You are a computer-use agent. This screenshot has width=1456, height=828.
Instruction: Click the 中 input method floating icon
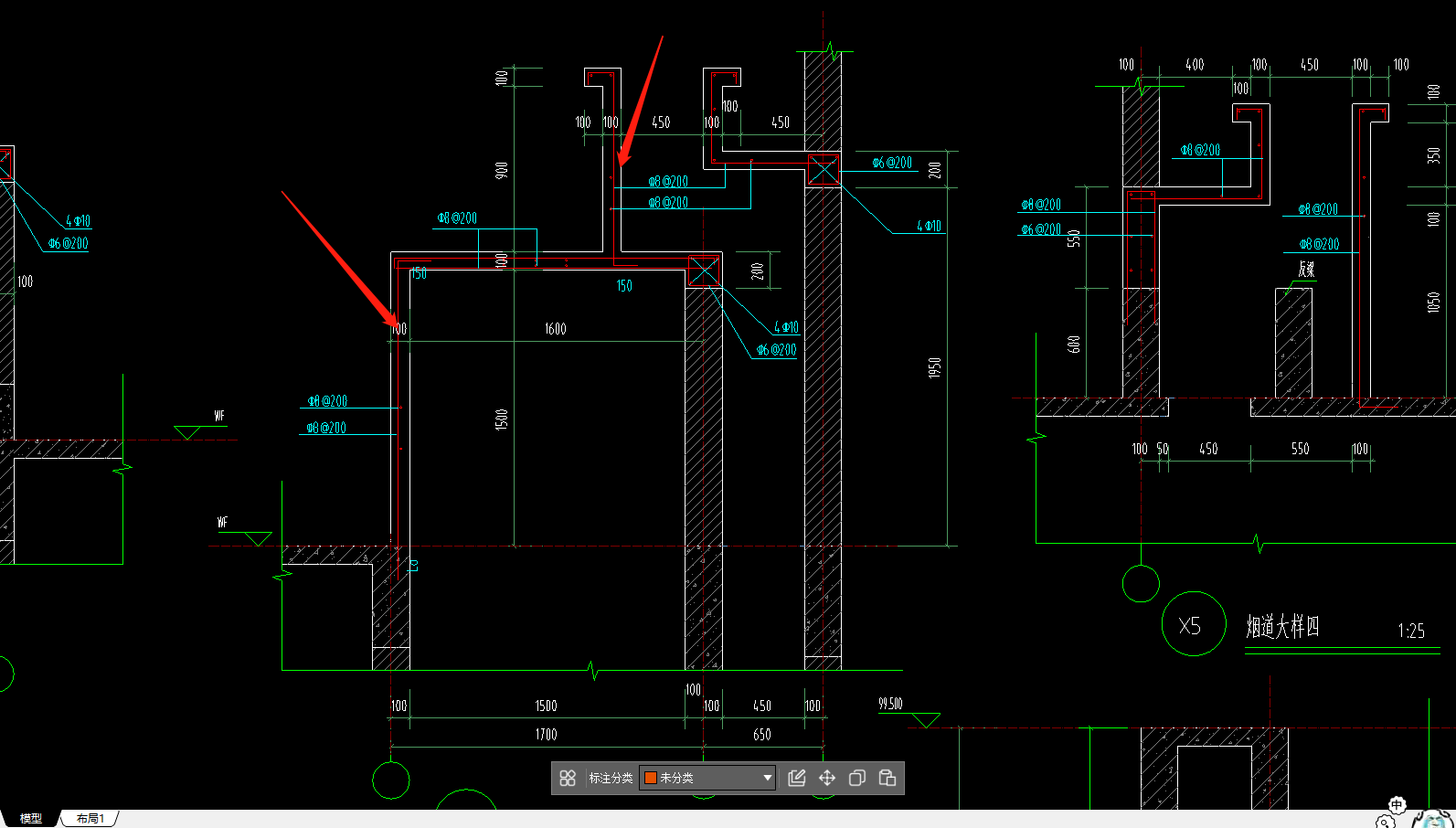pos(1397,805)
